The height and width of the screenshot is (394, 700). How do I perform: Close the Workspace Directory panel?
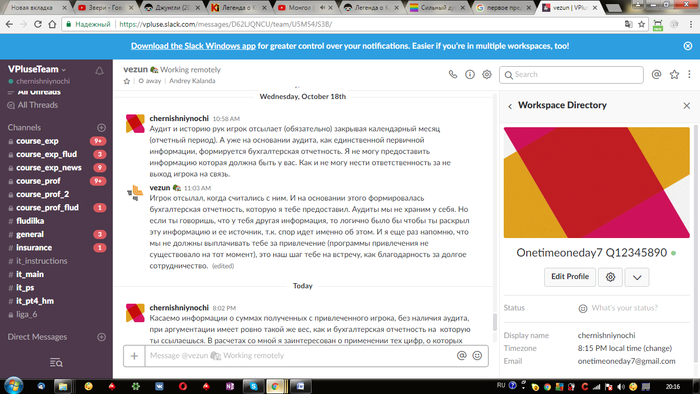[687, 106]
